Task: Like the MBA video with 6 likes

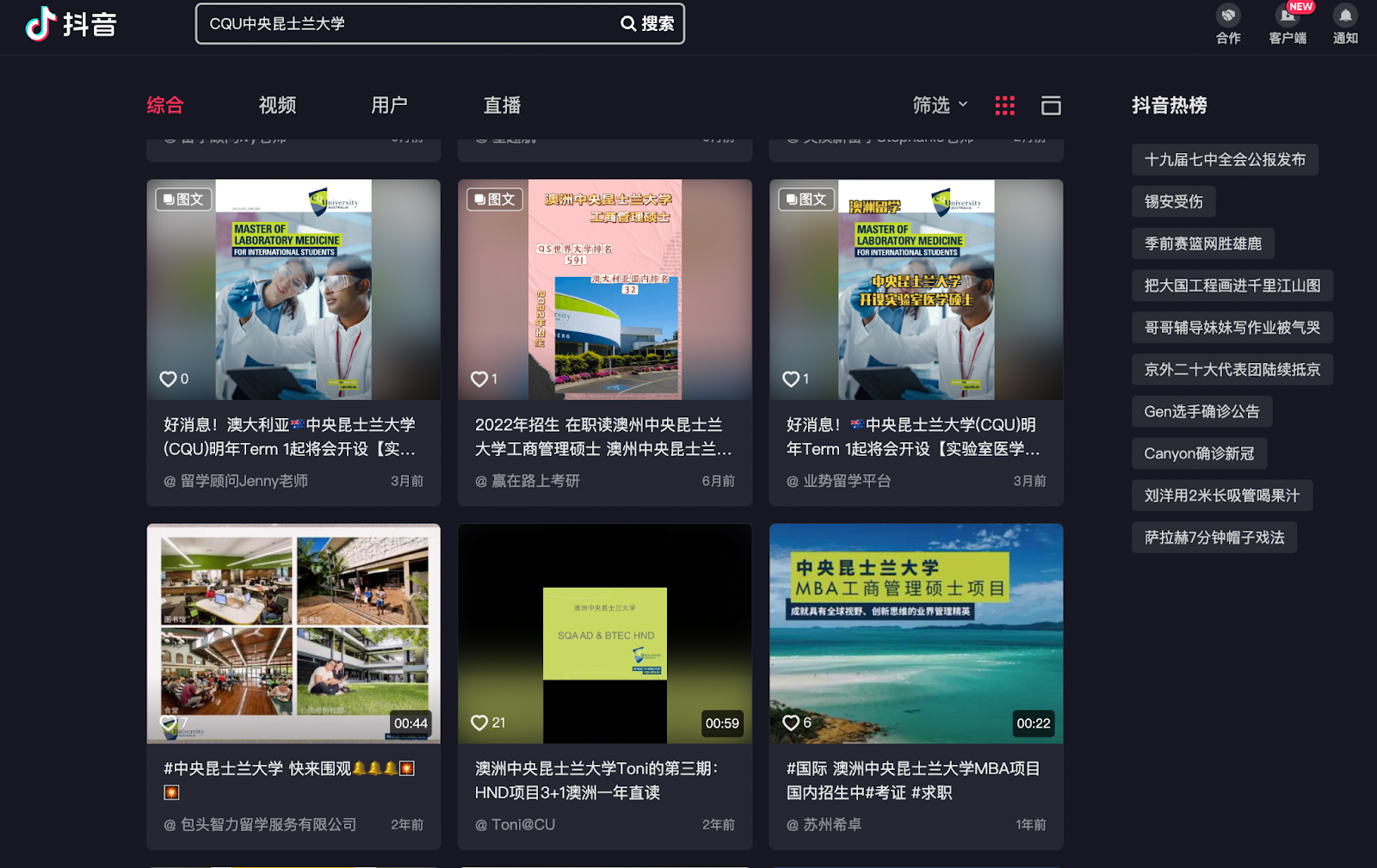Action: 791,723
